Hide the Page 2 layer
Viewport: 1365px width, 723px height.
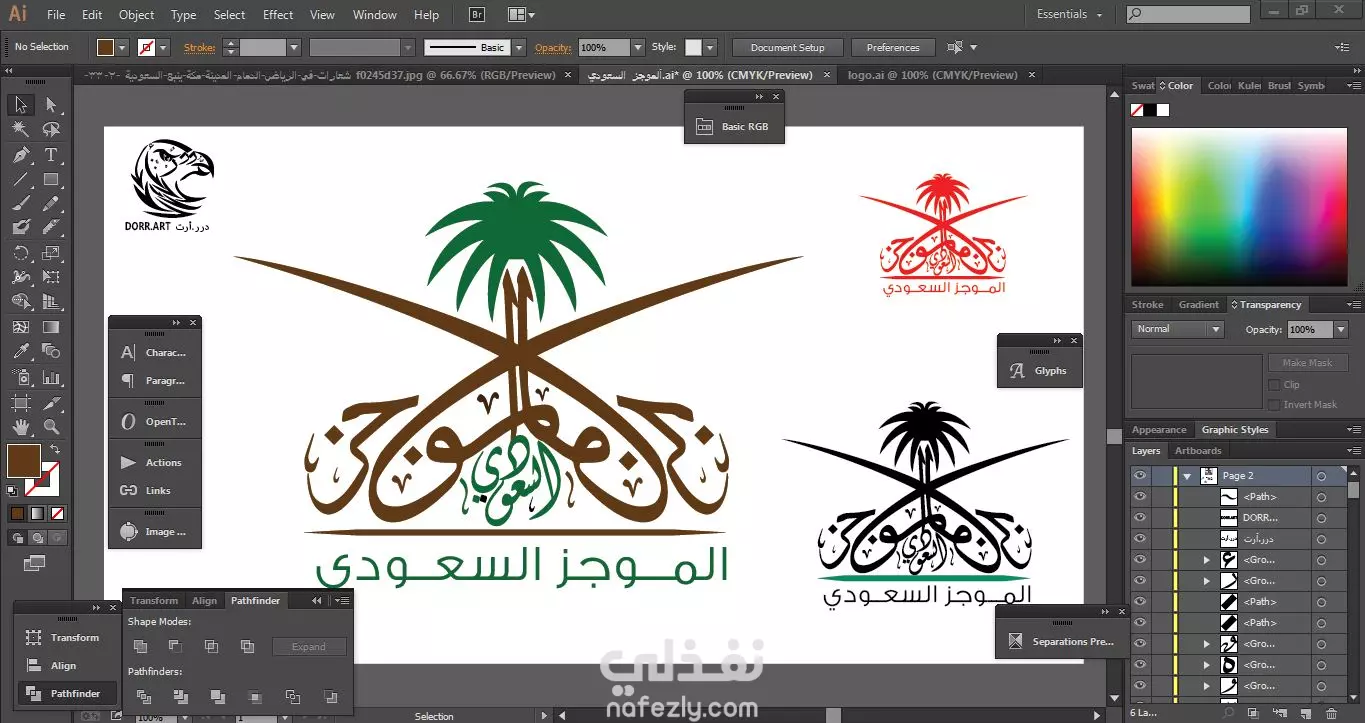(1139, 476)
